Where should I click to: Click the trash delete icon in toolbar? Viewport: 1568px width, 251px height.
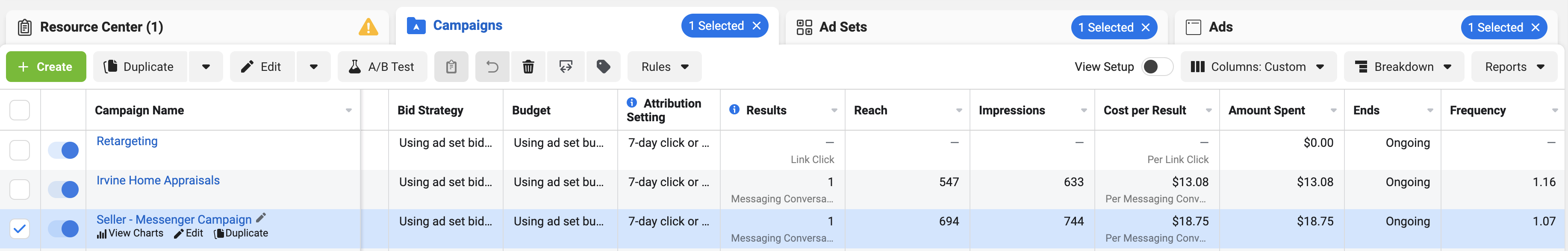coord(528,67)
